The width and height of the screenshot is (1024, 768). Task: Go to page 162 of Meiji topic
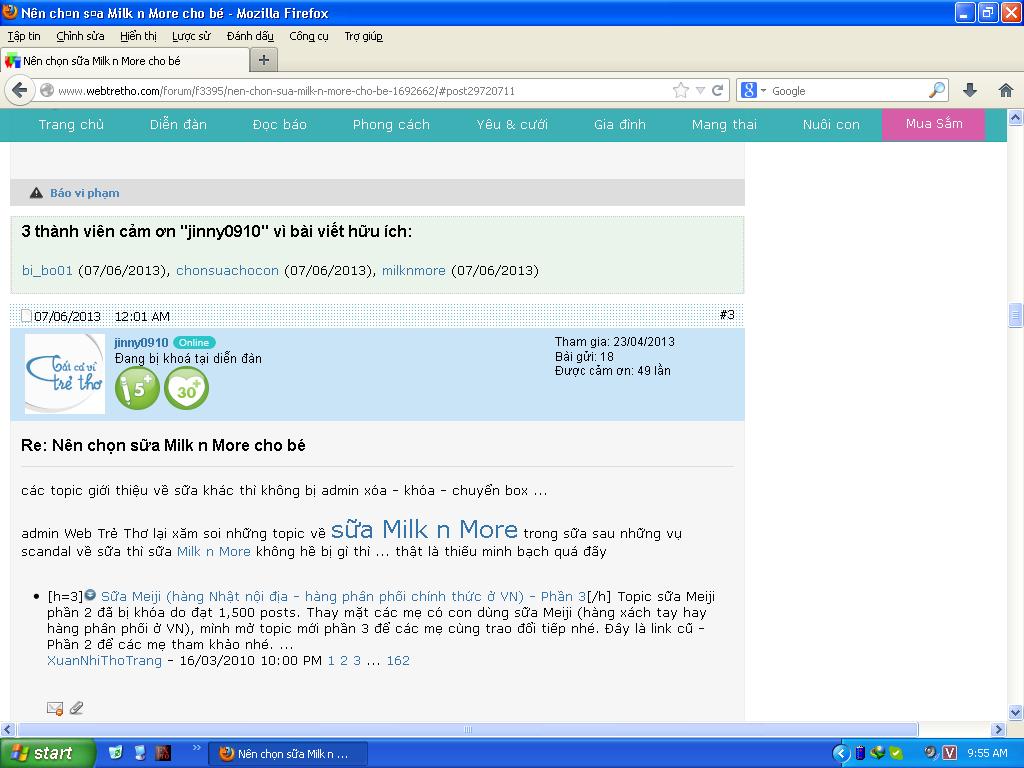pos(398,660)
